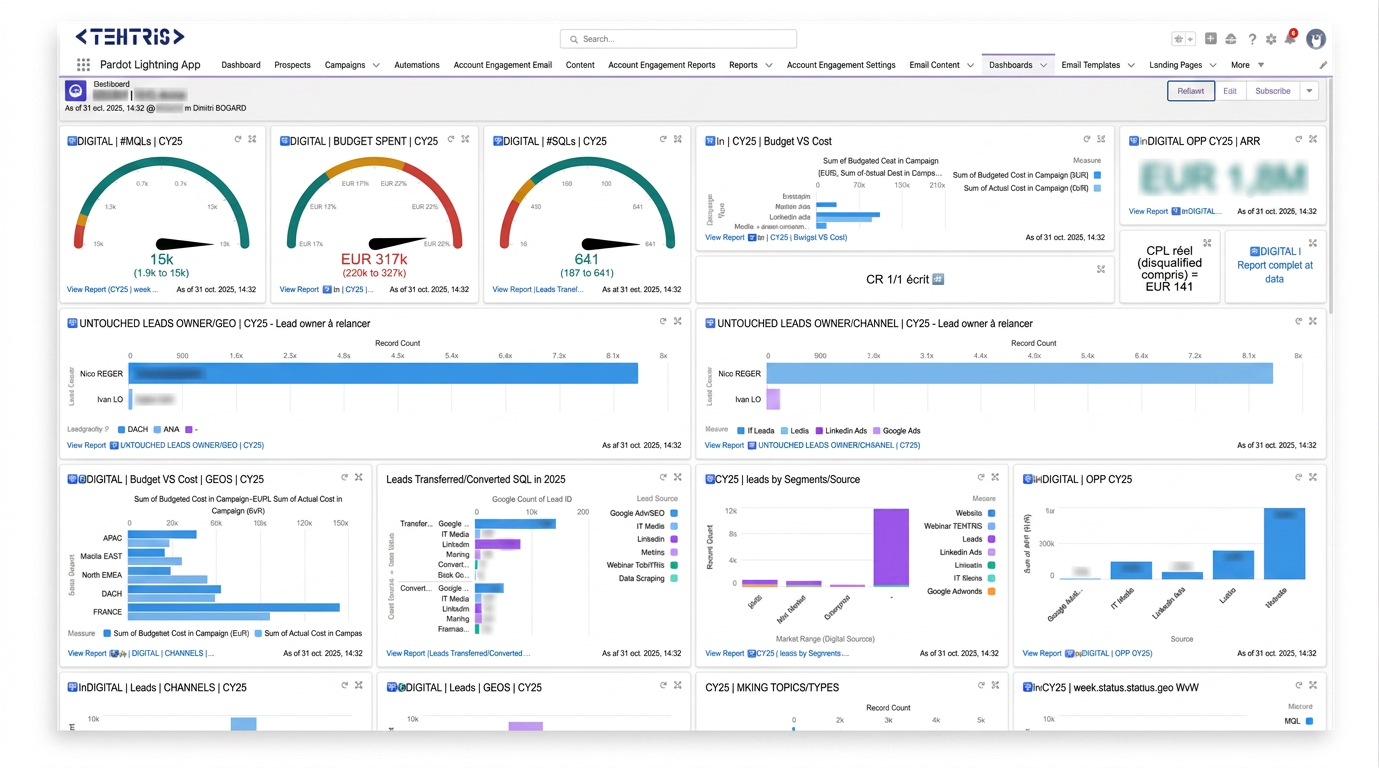
Task: Click the Edit dashboard button
Action: [1230, 91]
